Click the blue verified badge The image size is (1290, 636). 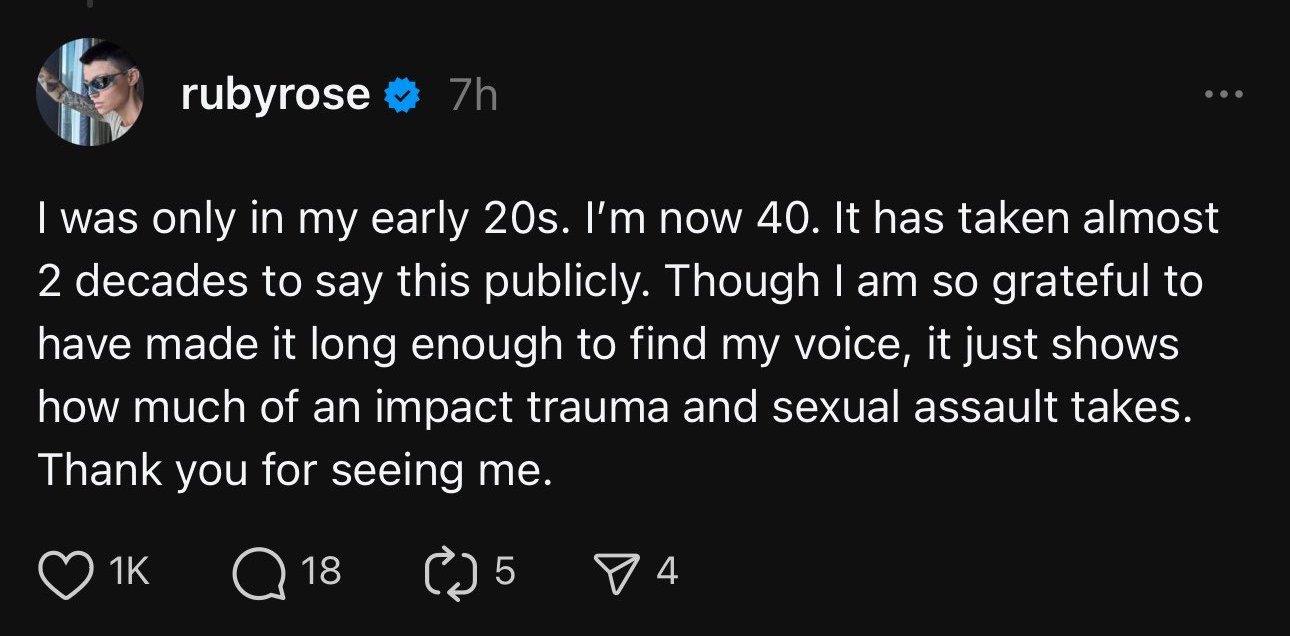pos(402,96)
